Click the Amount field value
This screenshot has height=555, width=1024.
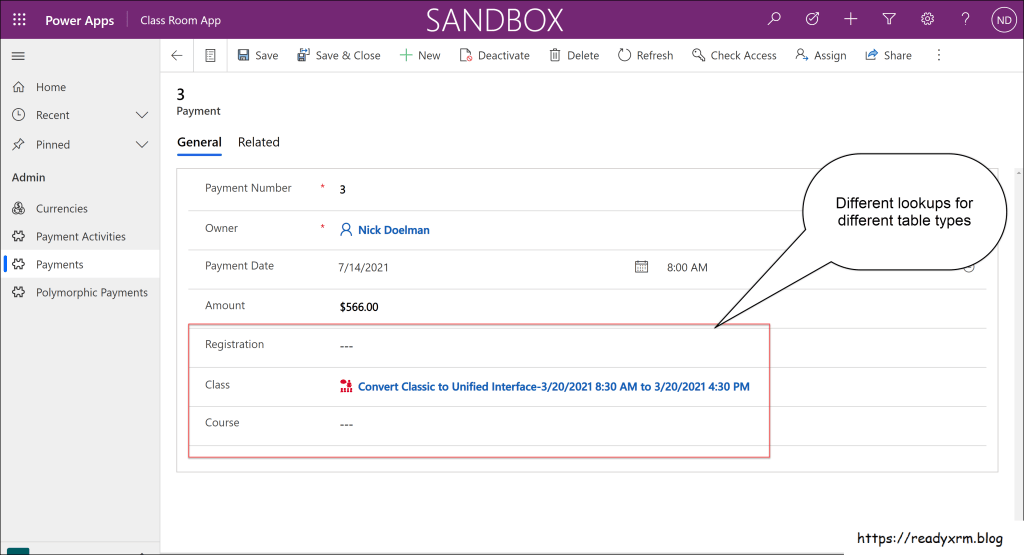[359, 307]
